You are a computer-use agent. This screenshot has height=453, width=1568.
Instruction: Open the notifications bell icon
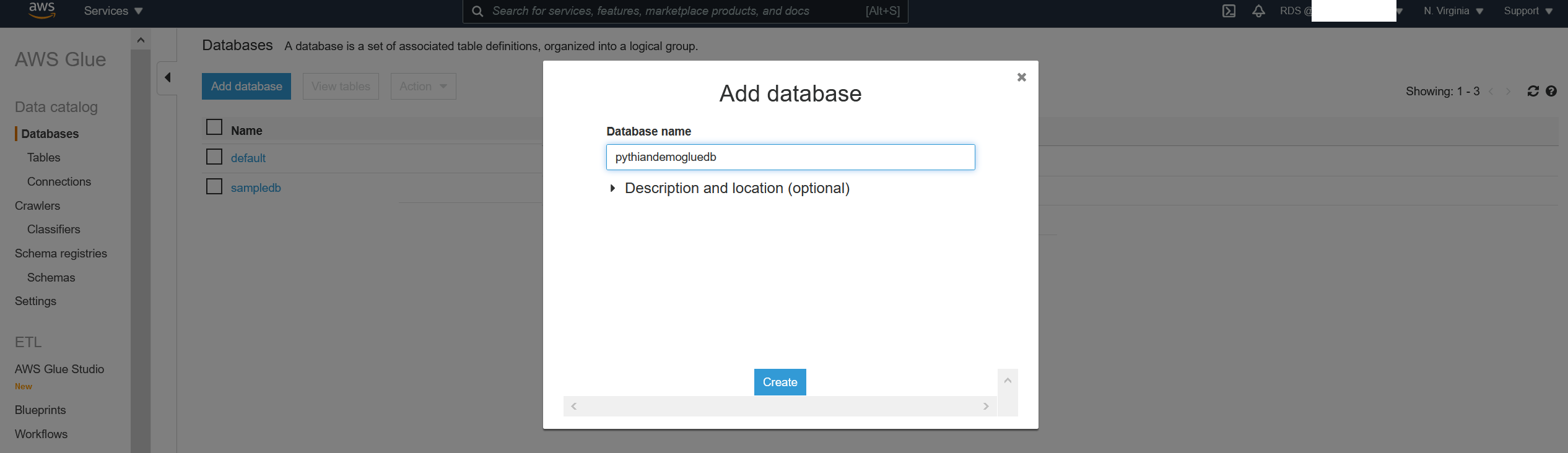1258,11
